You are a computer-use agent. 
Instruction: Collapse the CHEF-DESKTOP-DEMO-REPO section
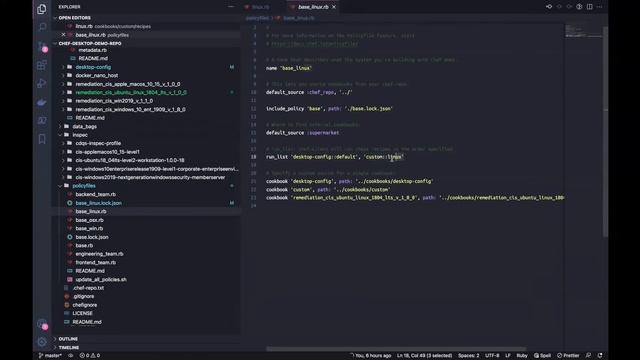point(90,43)
